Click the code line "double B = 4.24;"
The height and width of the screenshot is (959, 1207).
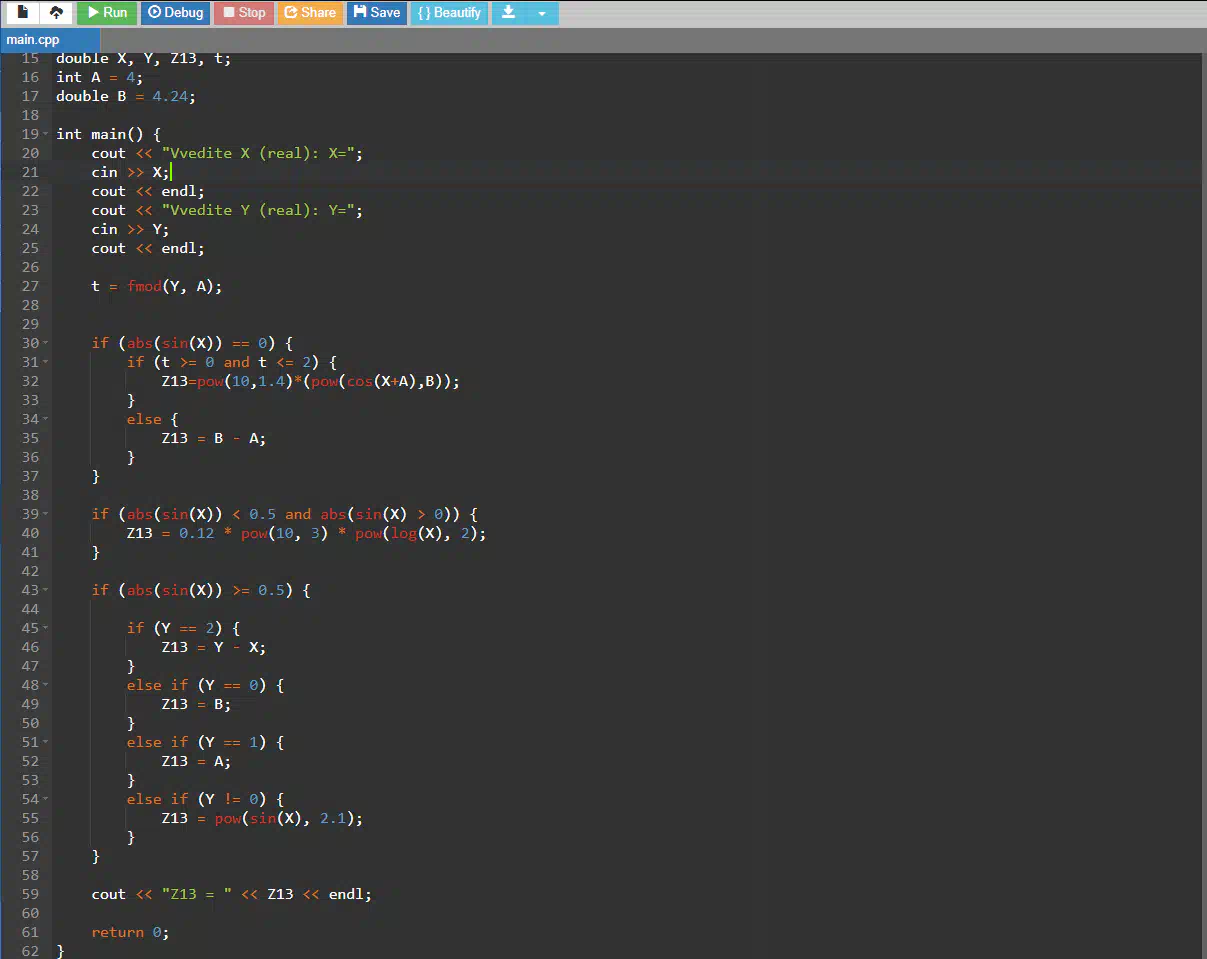(x=126, y=96)
